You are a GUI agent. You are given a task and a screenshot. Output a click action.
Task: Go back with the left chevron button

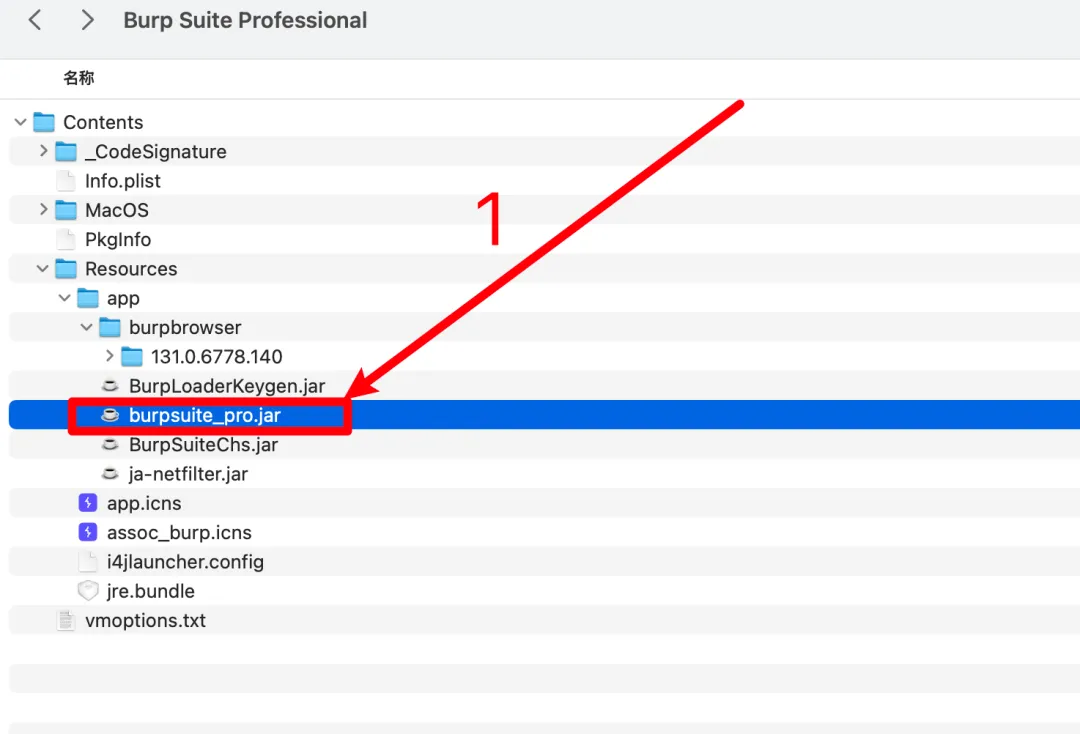pyautogui.click(x=35, y=20)
